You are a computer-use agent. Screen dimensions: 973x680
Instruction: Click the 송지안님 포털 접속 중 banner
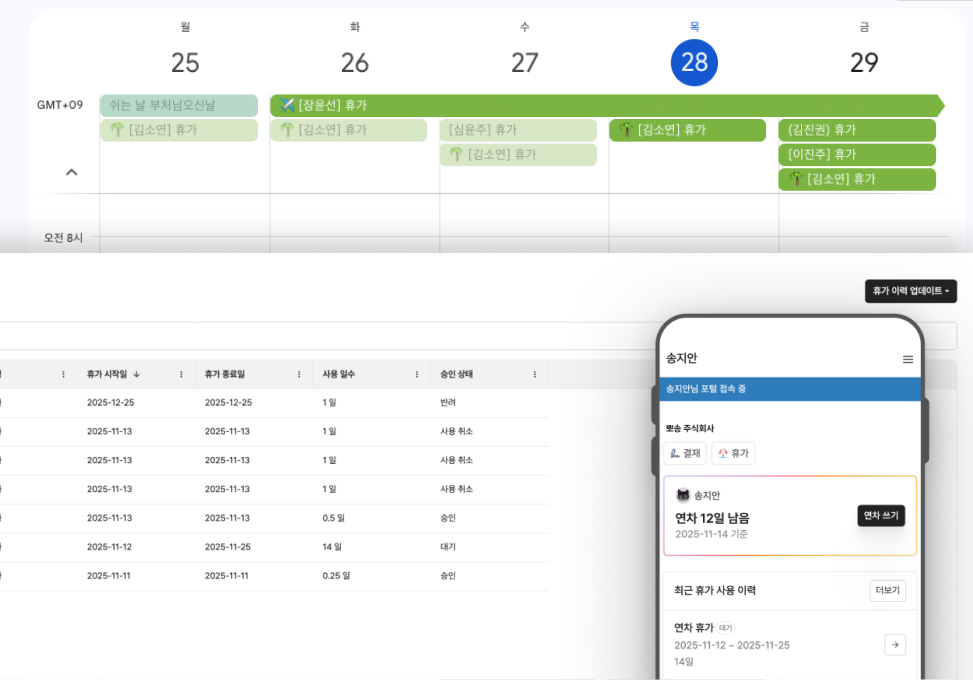pyautogui.click(x=790, y=389)
